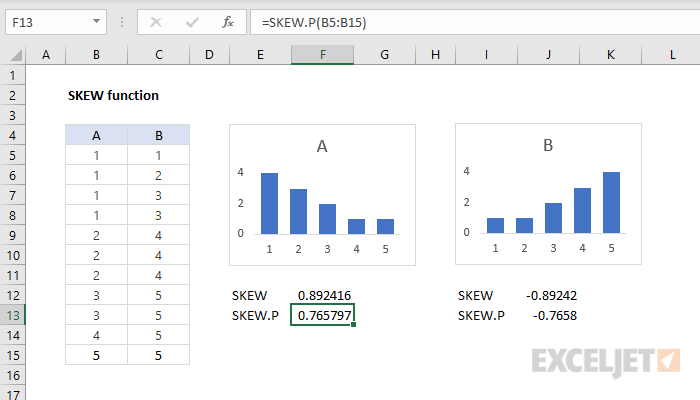Select column B header
700x400 pixels.
(x=96, y=55)
